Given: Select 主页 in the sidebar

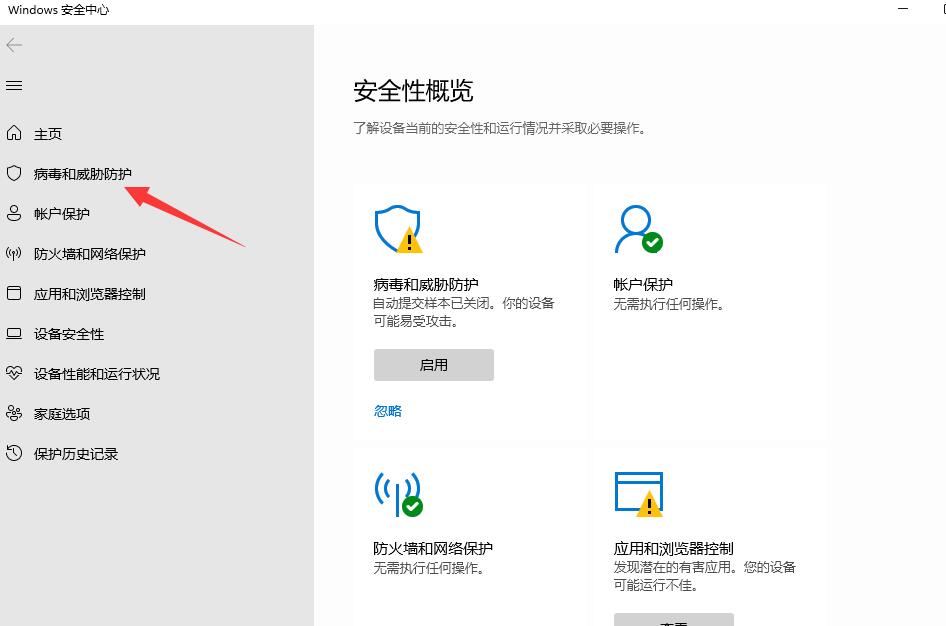Looking at the screenshot, I should pos(48,133).
